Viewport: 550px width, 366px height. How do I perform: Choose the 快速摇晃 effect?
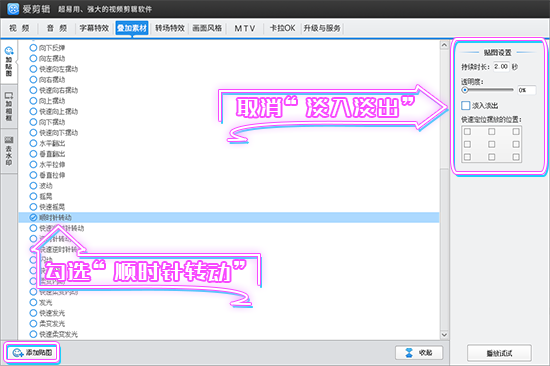[47, 207]
